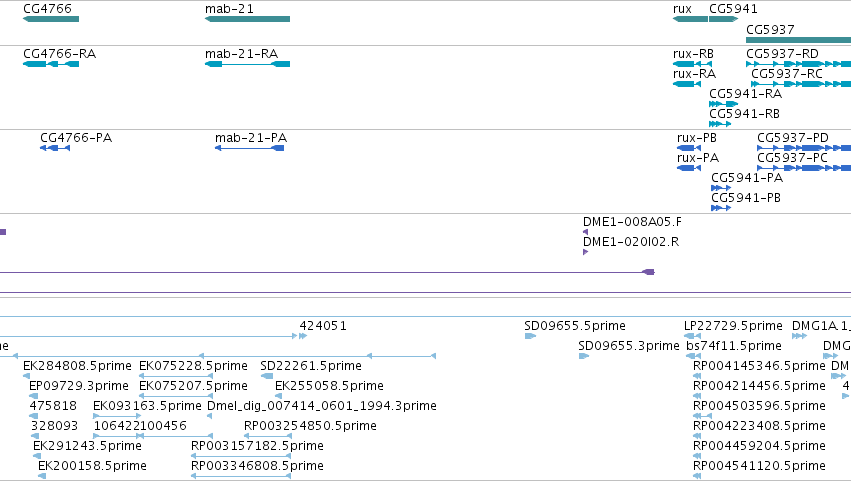Select the DME1-020I02.R feature label
Image resolution: width=851 pixels, height=481 pixels.
tap(631, 242)
